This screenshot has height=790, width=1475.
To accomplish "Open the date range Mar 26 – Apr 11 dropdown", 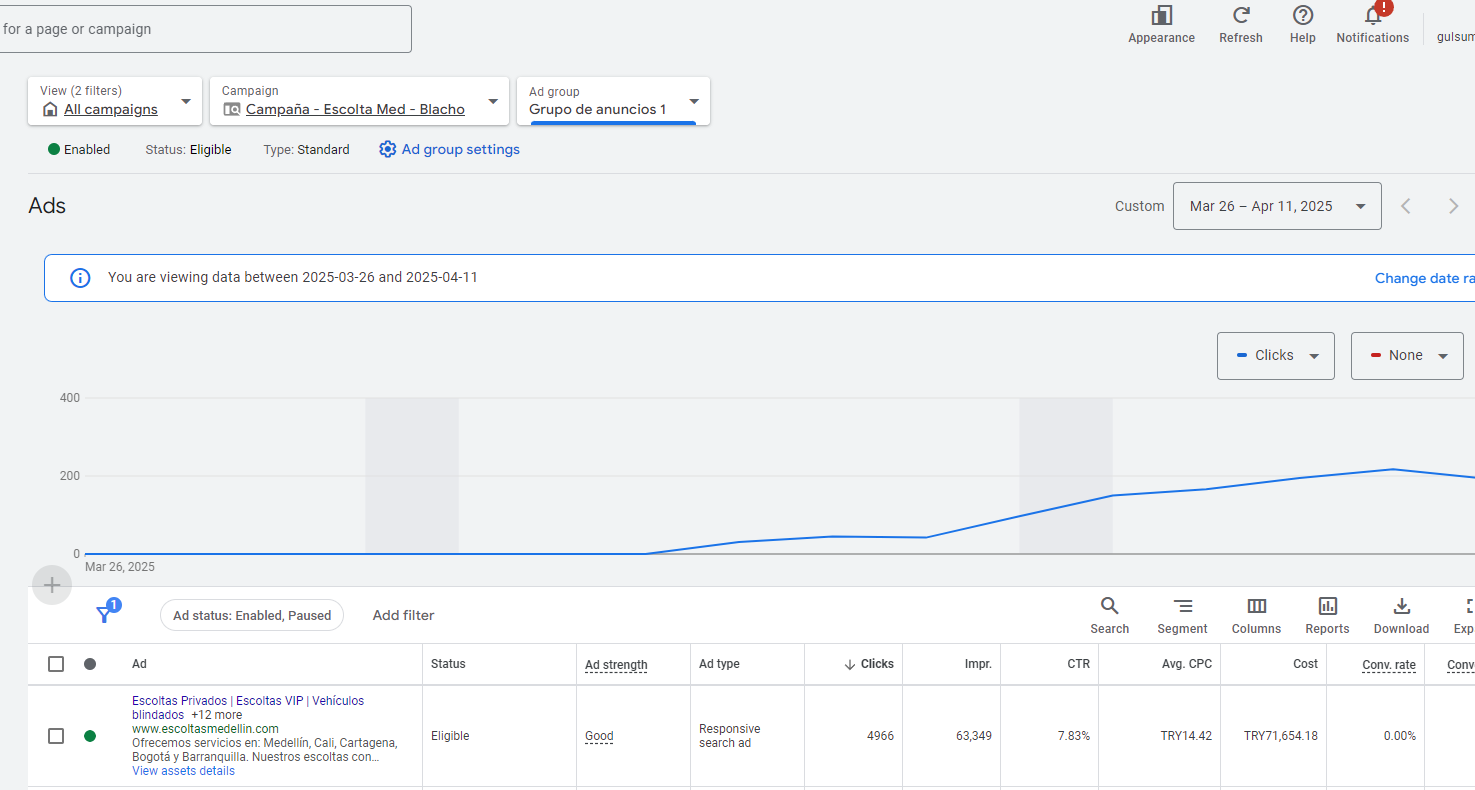I will click(1277, 206).
